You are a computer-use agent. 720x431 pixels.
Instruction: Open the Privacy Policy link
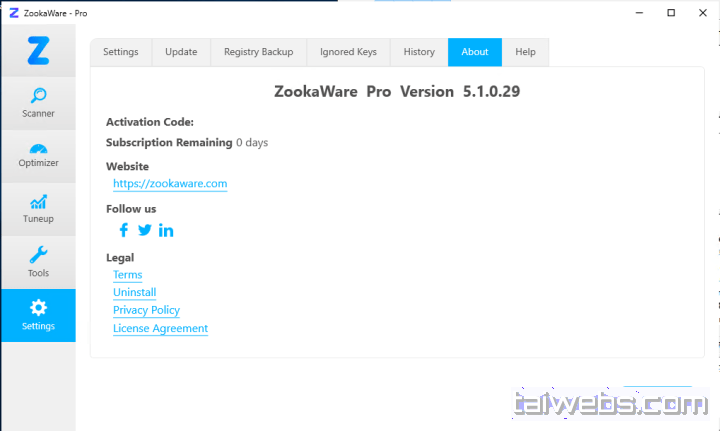[x=146, y=310]
